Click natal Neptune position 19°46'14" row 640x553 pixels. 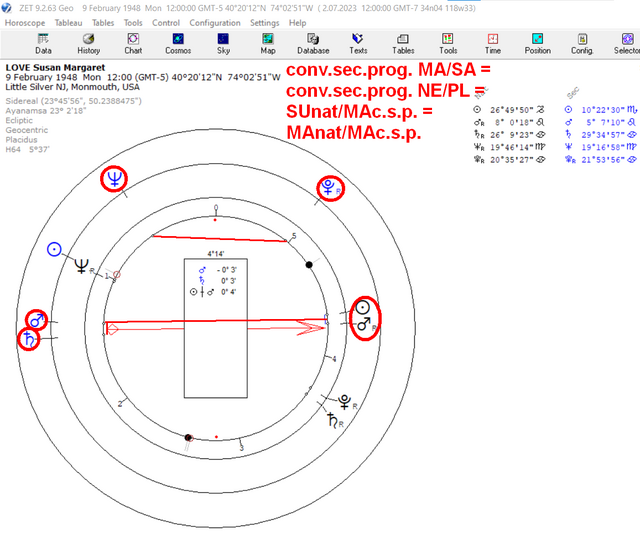coord(509,147)
